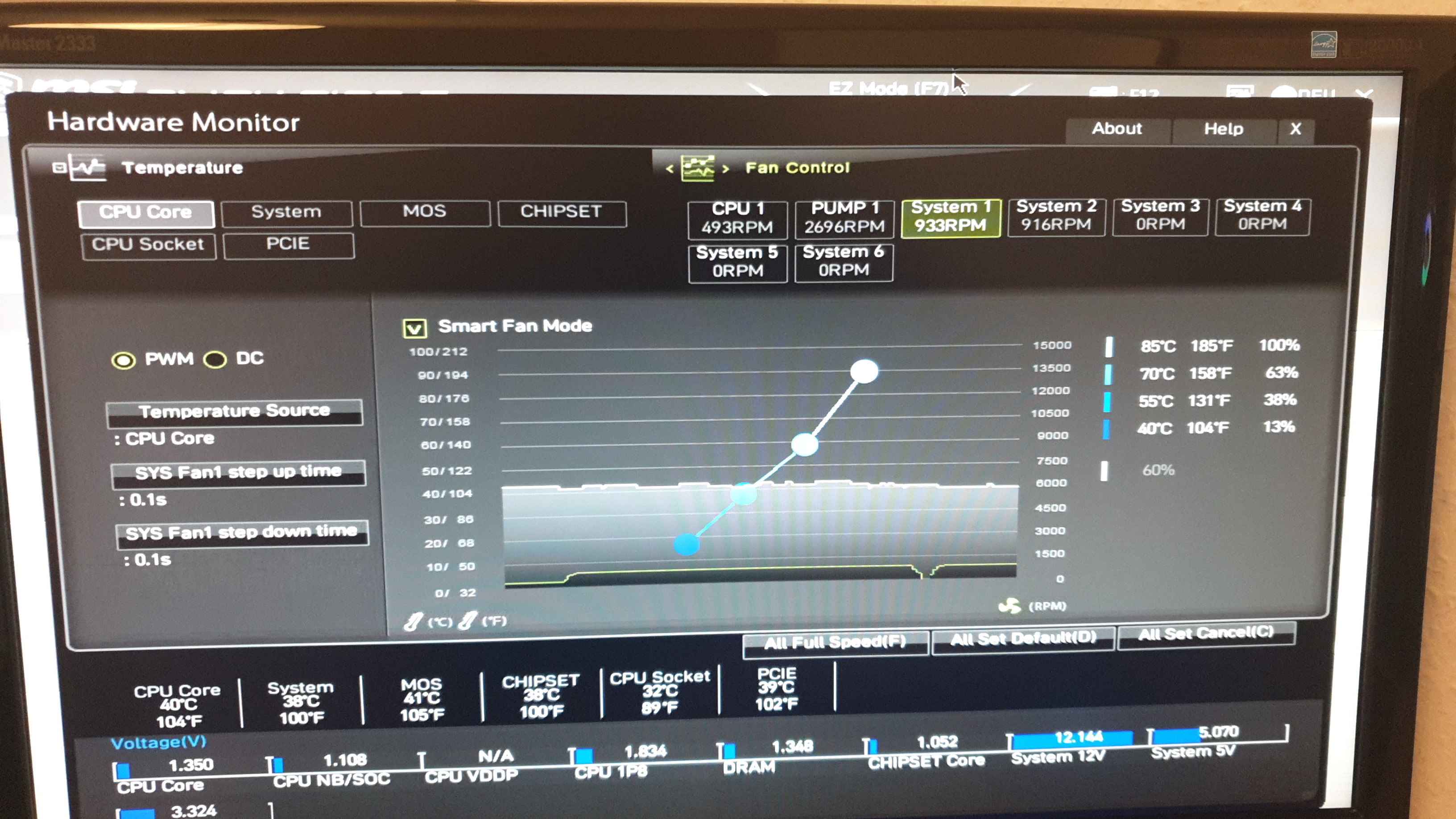Collapse the Temperature section box icon
The height and width of the screenshot is (819, 1456).
pos(59,167)
